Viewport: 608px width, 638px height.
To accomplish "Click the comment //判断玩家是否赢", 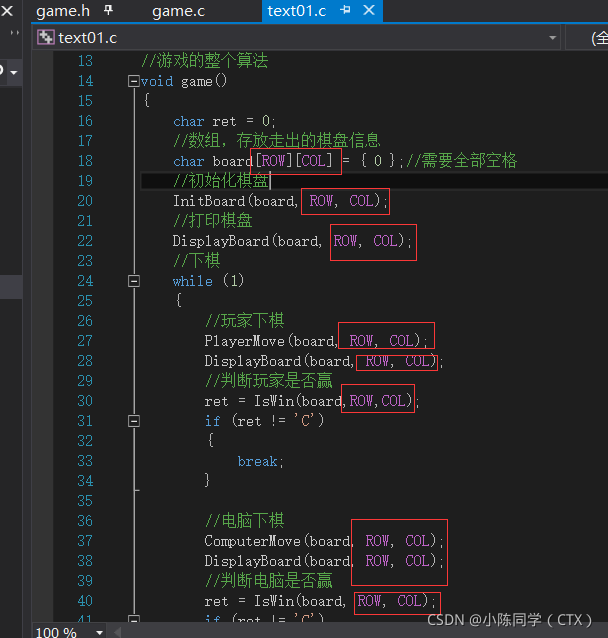I will coord(269,381).
